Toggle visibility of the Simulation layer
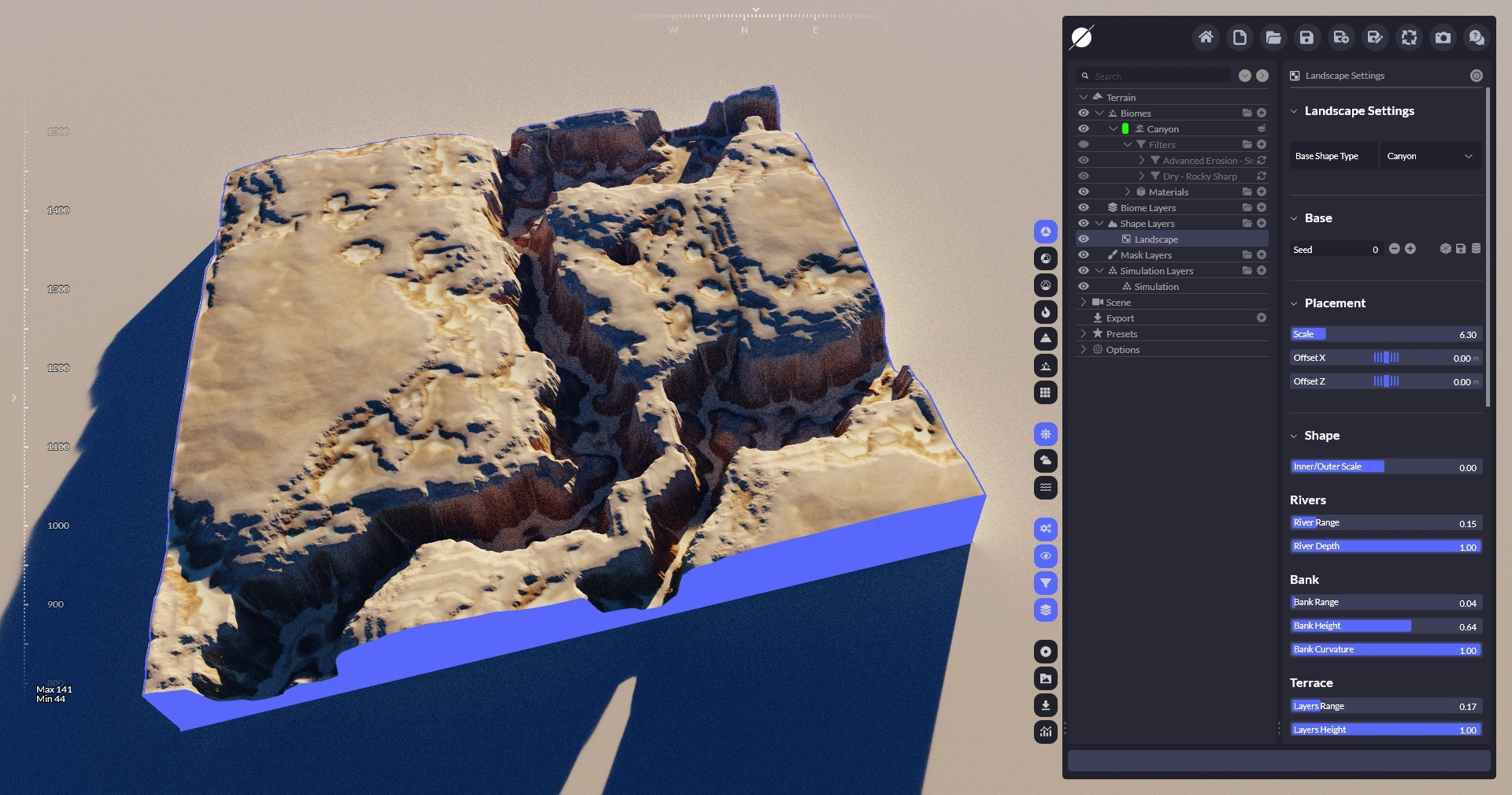Screen dimensions: 1512x795 (1084, 287)
